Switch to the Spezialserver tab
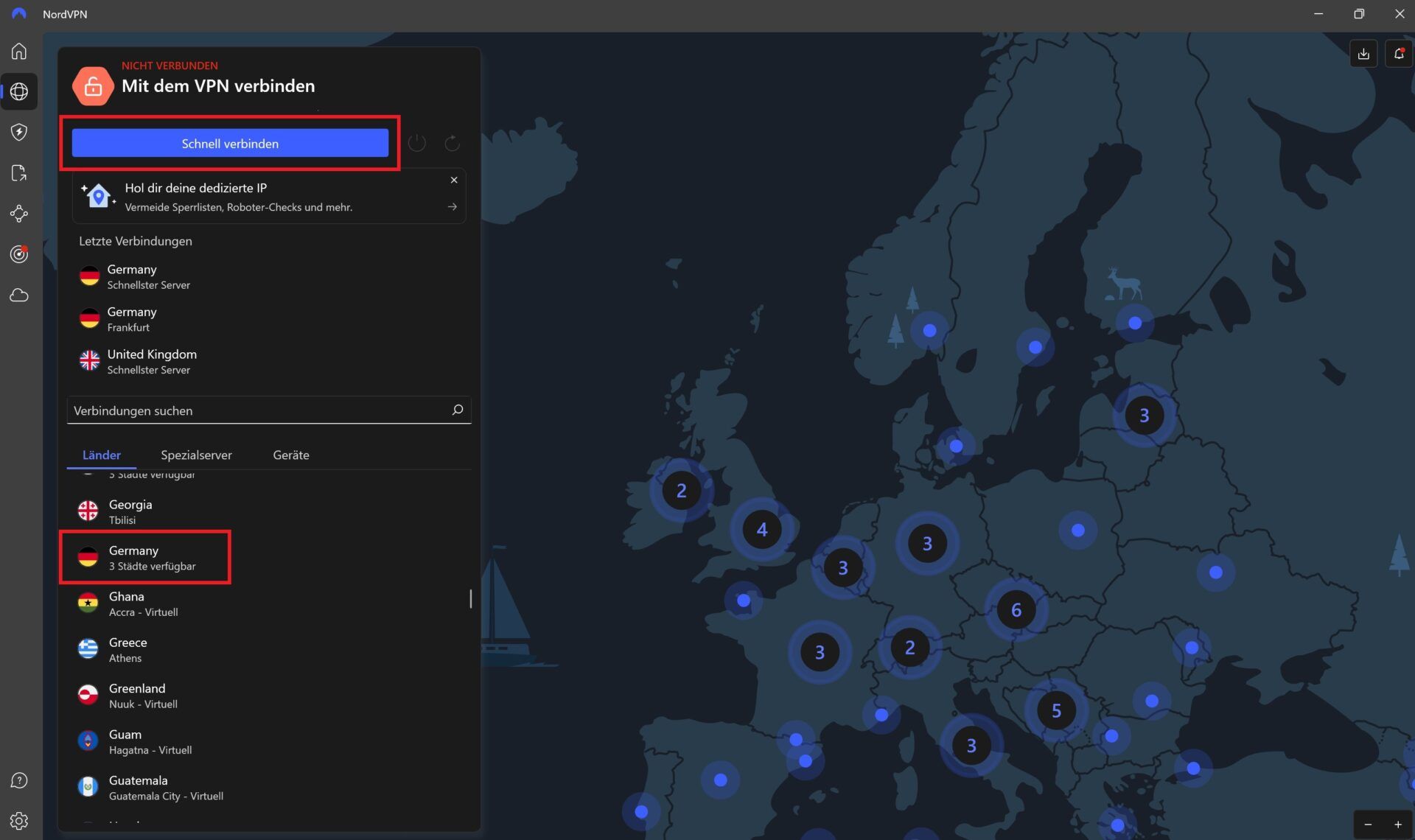1415x840 pixels. tap(196, 455)
